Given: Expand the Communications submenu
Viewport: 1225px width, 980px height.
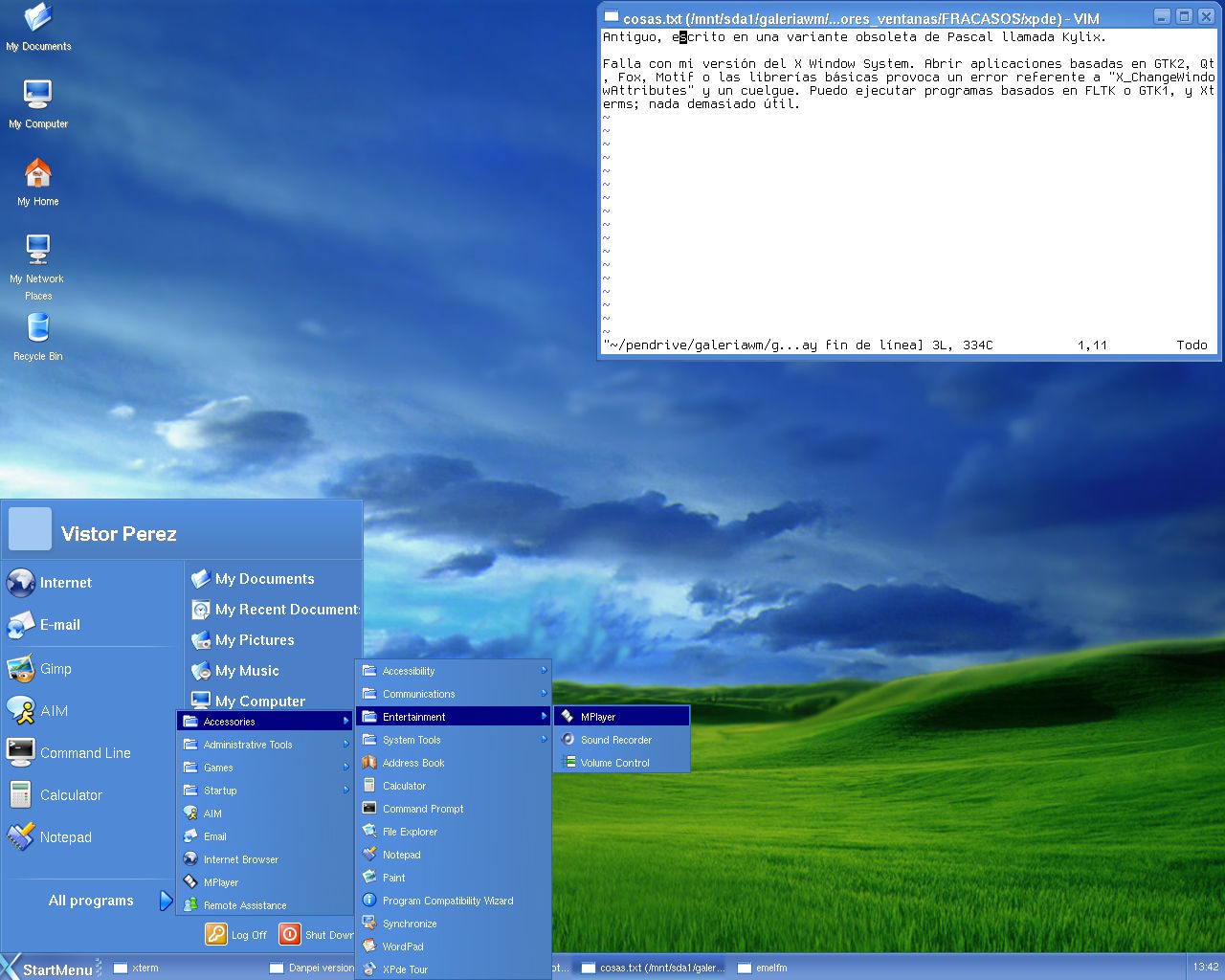Looking at the screenshot, I should tap(454, 693).
